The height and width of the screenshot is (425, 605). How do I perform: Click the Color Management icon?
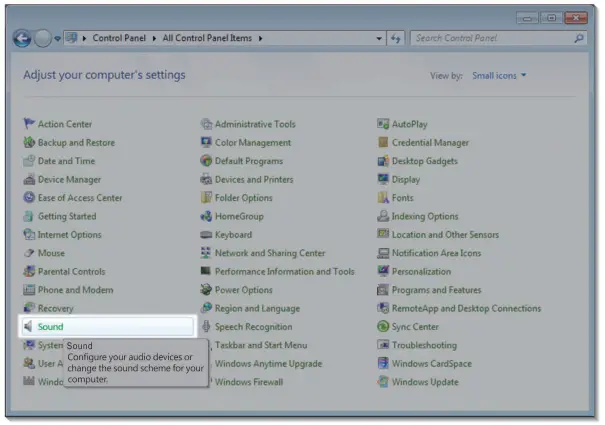(206, 142)
